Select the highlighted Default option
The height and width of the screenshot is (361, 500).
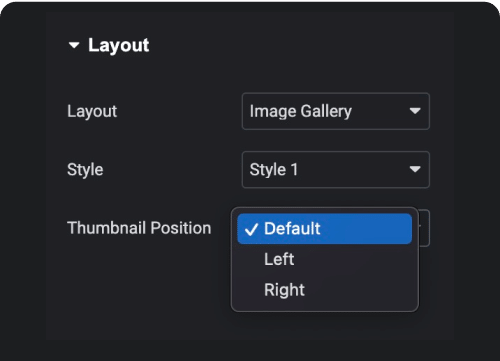pos(325,229)
